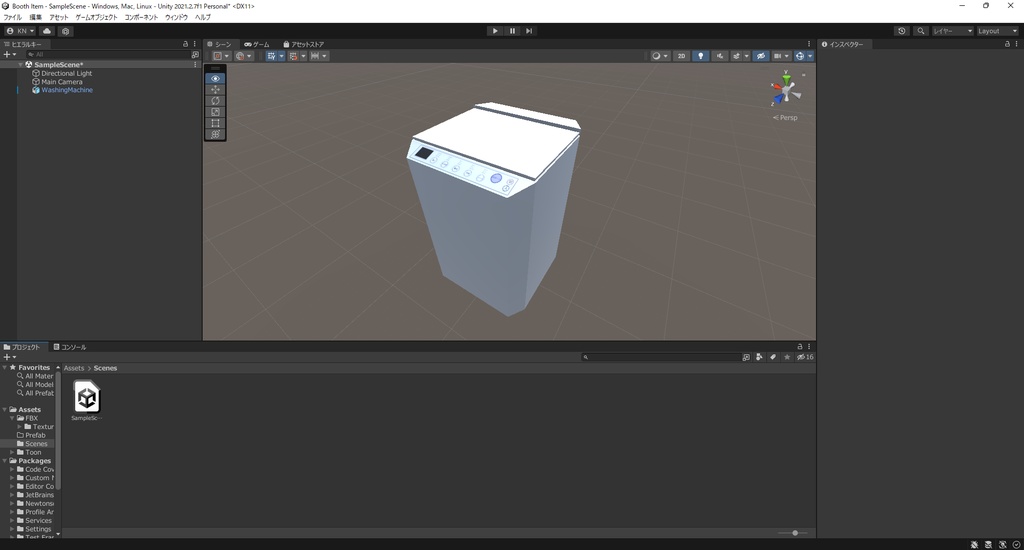Click auto-generate lighting icon in status bar
This screenshot has height=550, width=1024.
click(x=1002, y=544)
